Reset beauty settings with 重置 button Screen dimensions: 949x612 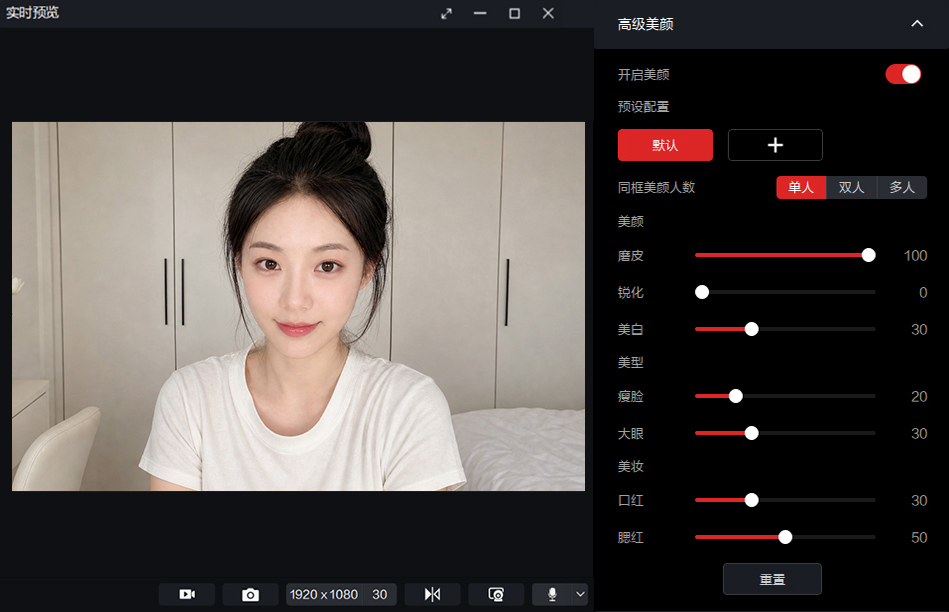[772, 579]
